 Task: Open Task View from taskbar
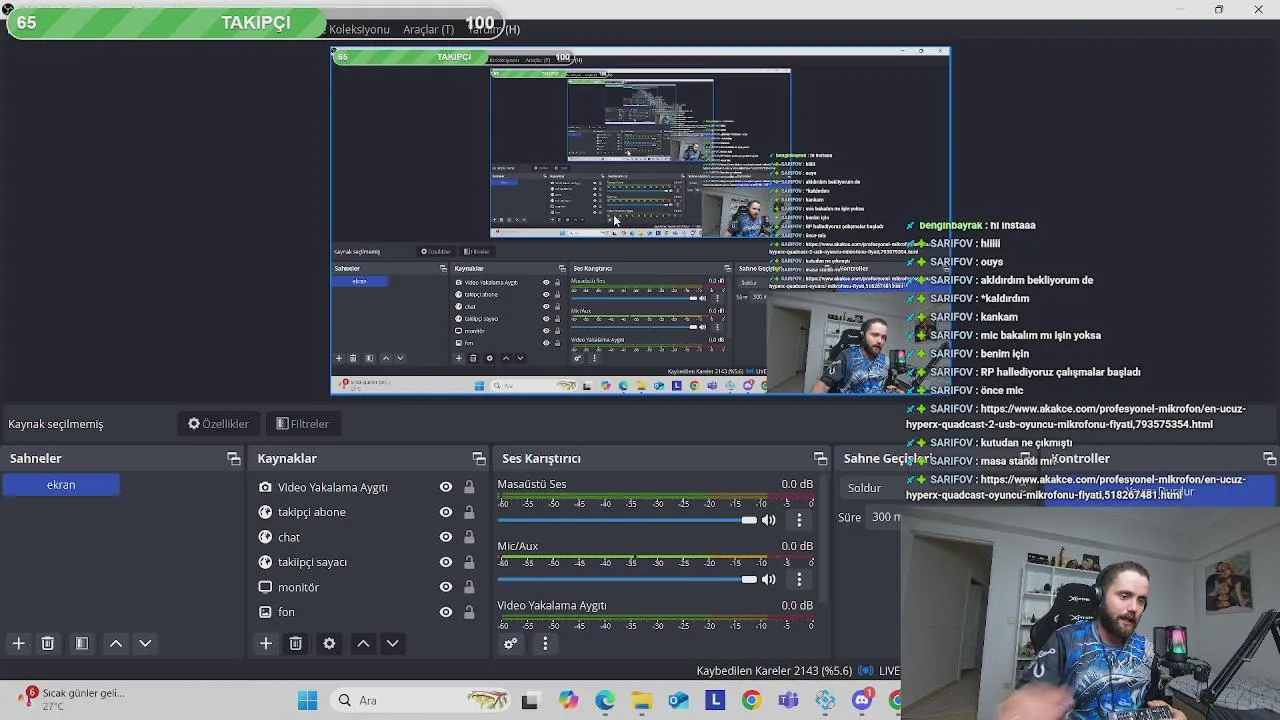pos(529,700)
